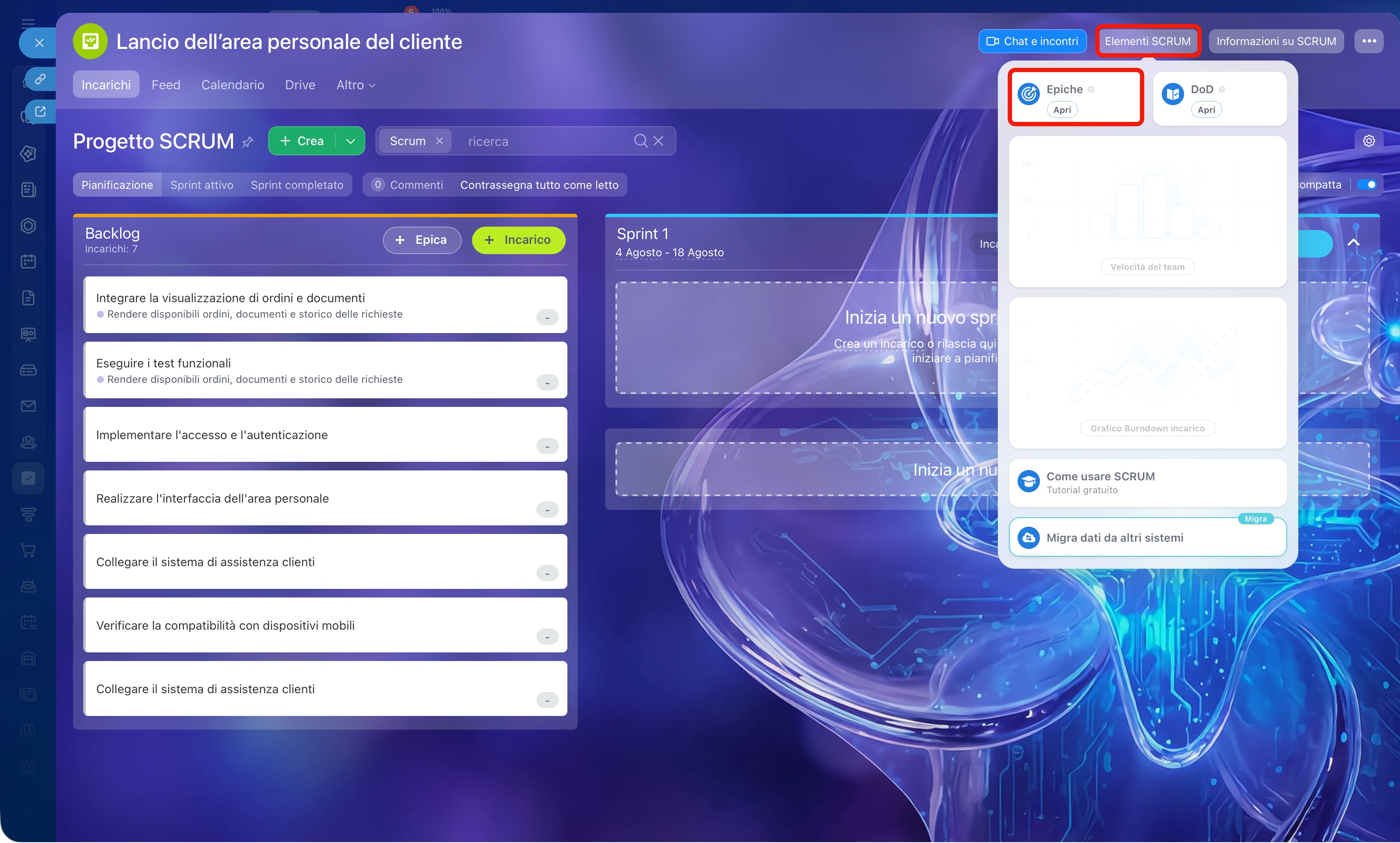Open the document icon in the left sidebar
The width and height of the screenshot is (1400, 843).
[x=28, y=297]
